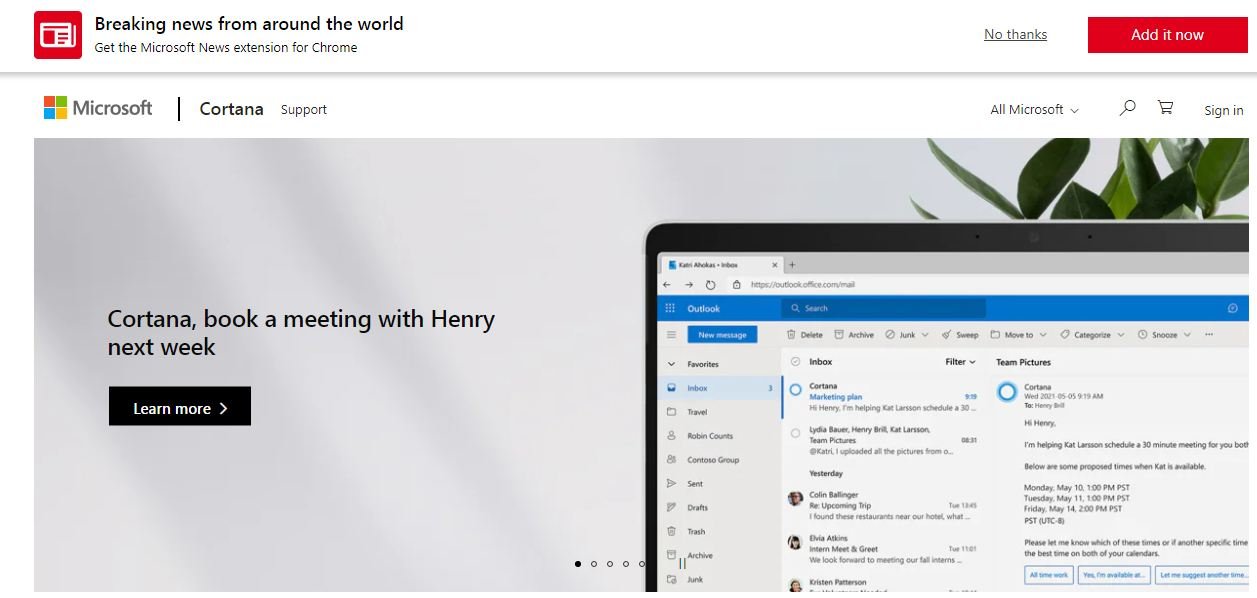Viewport: 1257px width, 598px height.
Task: Open the Colin Ballinger Re: Upcoming Trip email
Action: (880, 505)
